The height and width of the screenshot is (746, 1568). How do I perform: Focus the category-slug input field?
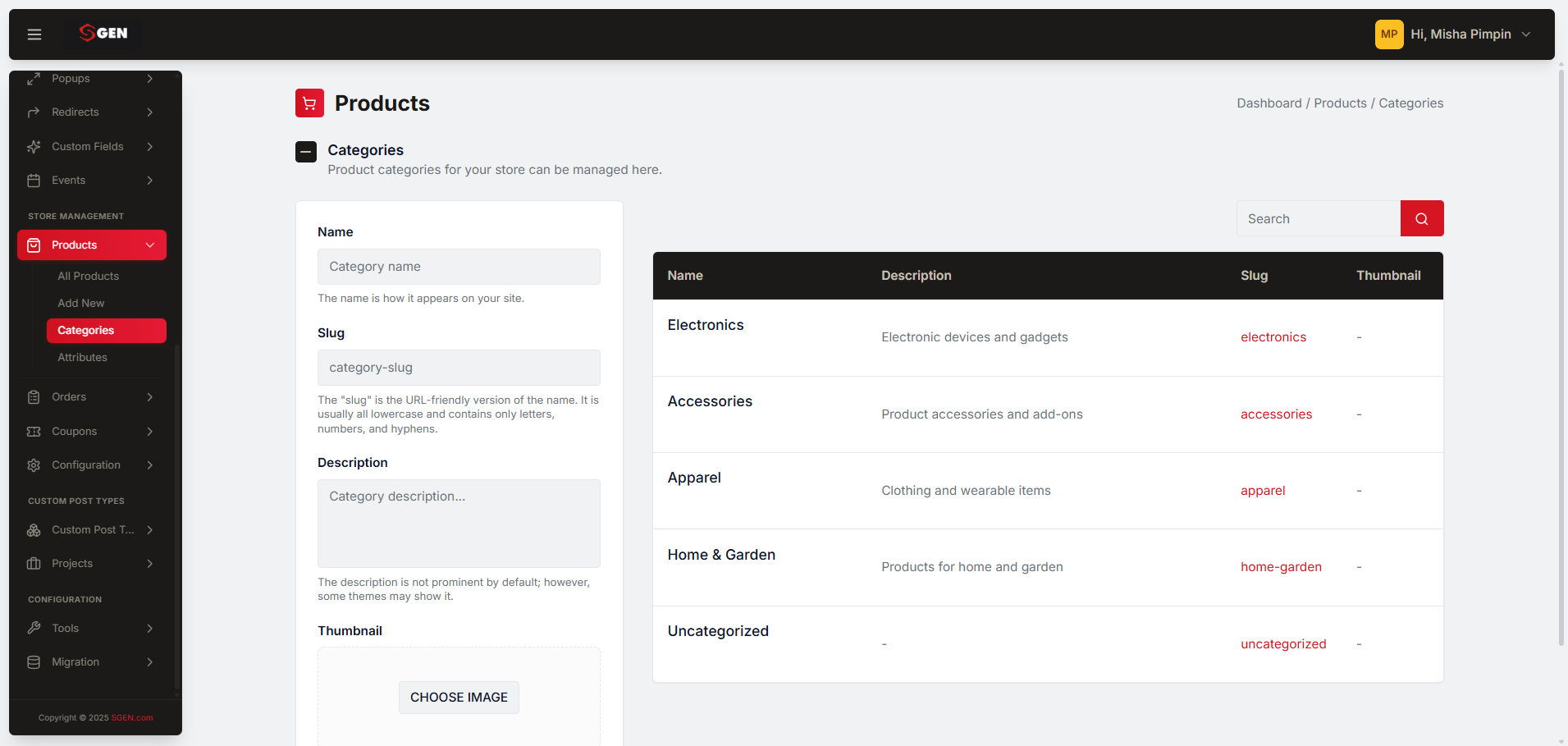tap(459, 368)
